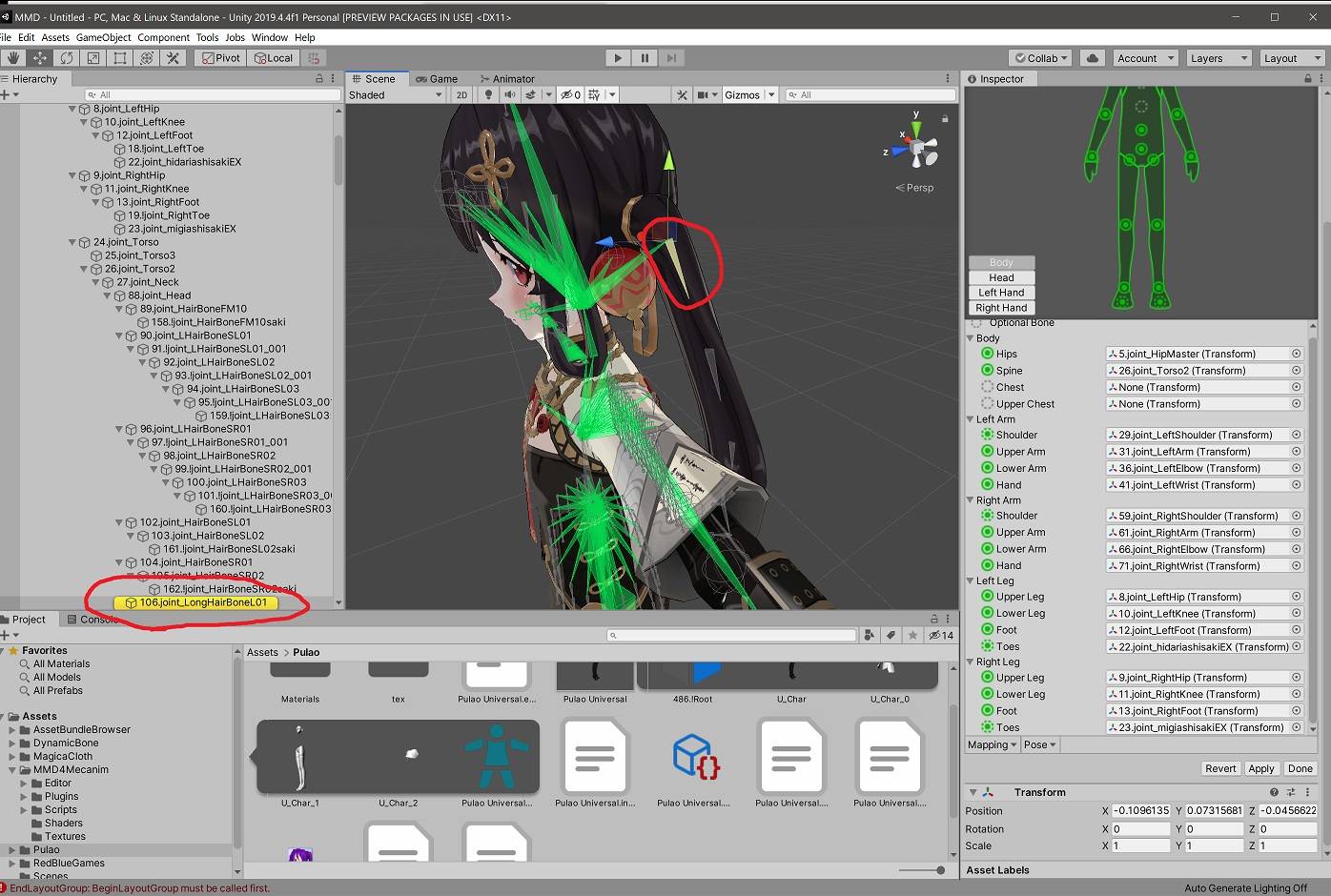Switch to the Game tab
Screen dimensions: 1331x896
pos(437,79)
